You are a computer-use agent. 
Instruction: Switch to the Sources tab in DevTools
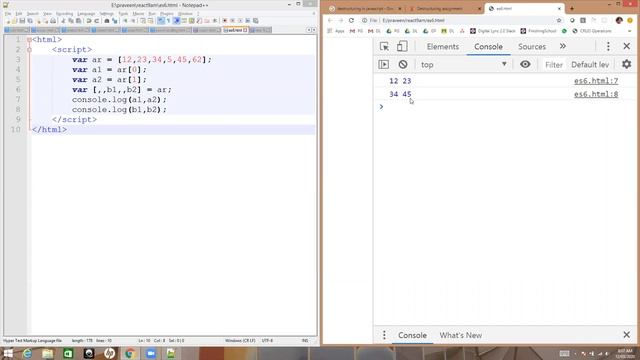[x=532, y=47]
